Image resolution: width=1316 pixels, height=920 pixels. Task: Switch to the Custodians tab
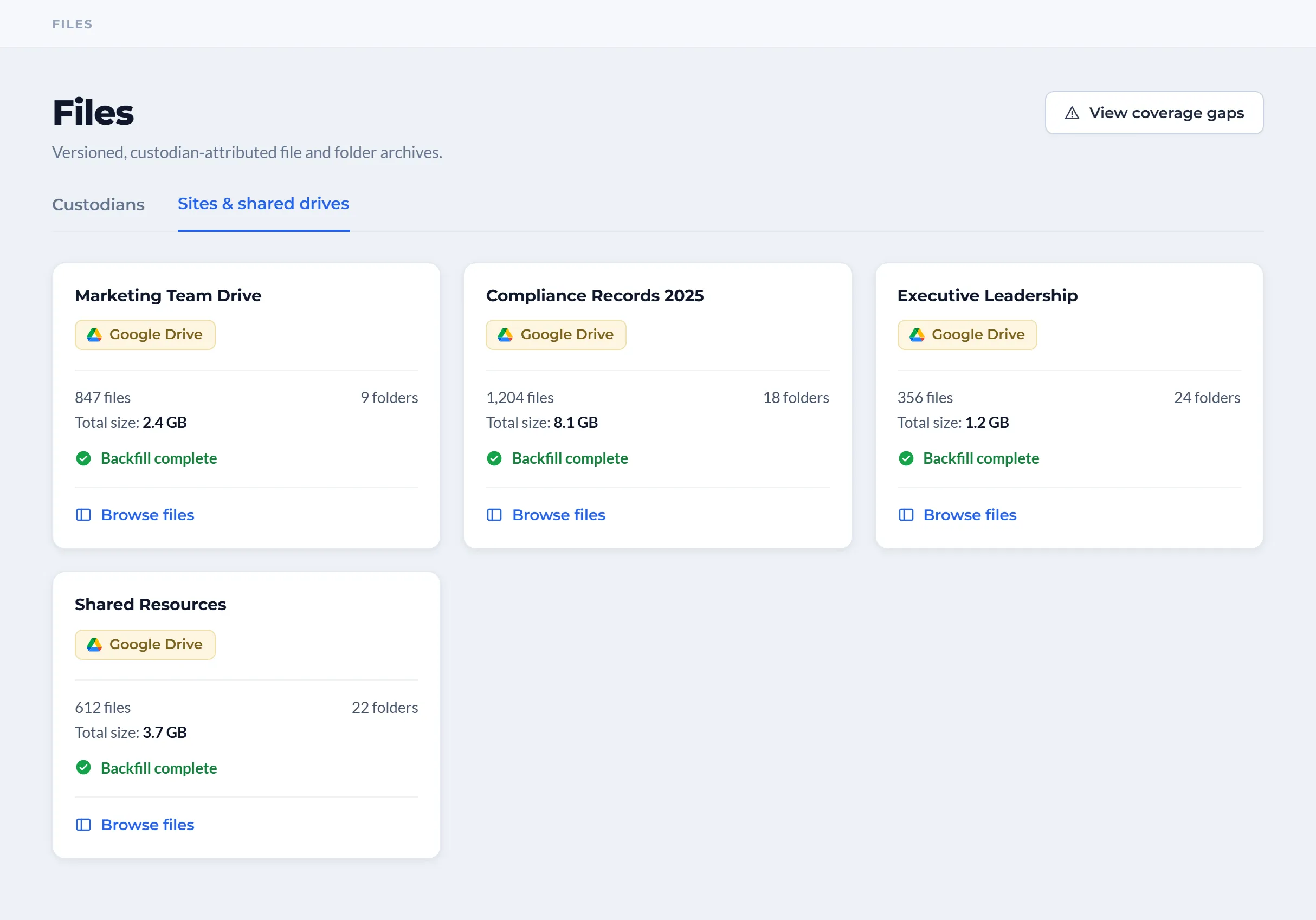pos(98,204)
